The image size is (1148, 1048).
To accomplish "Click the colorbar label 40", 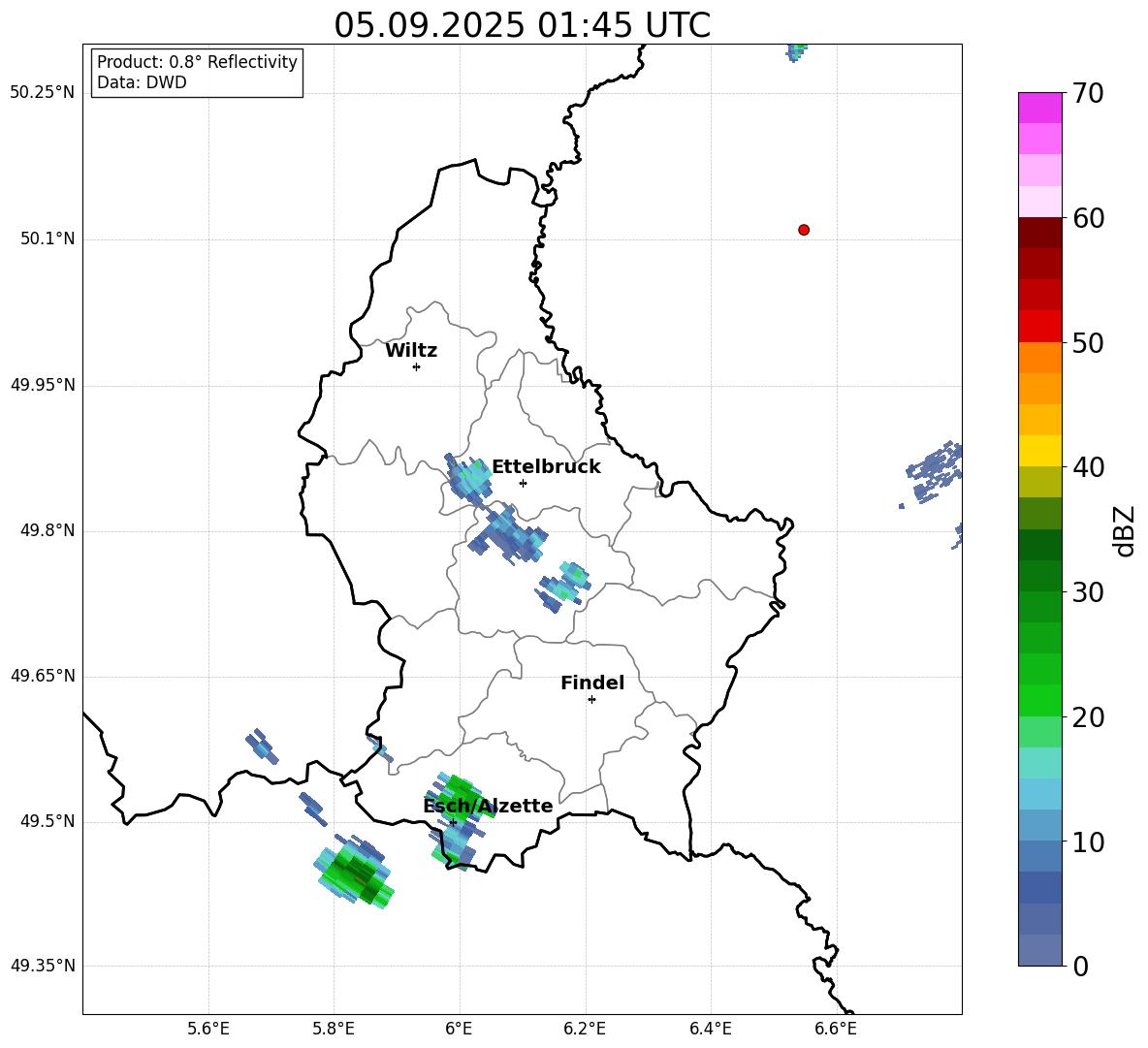I will [x=1089, y=467].
